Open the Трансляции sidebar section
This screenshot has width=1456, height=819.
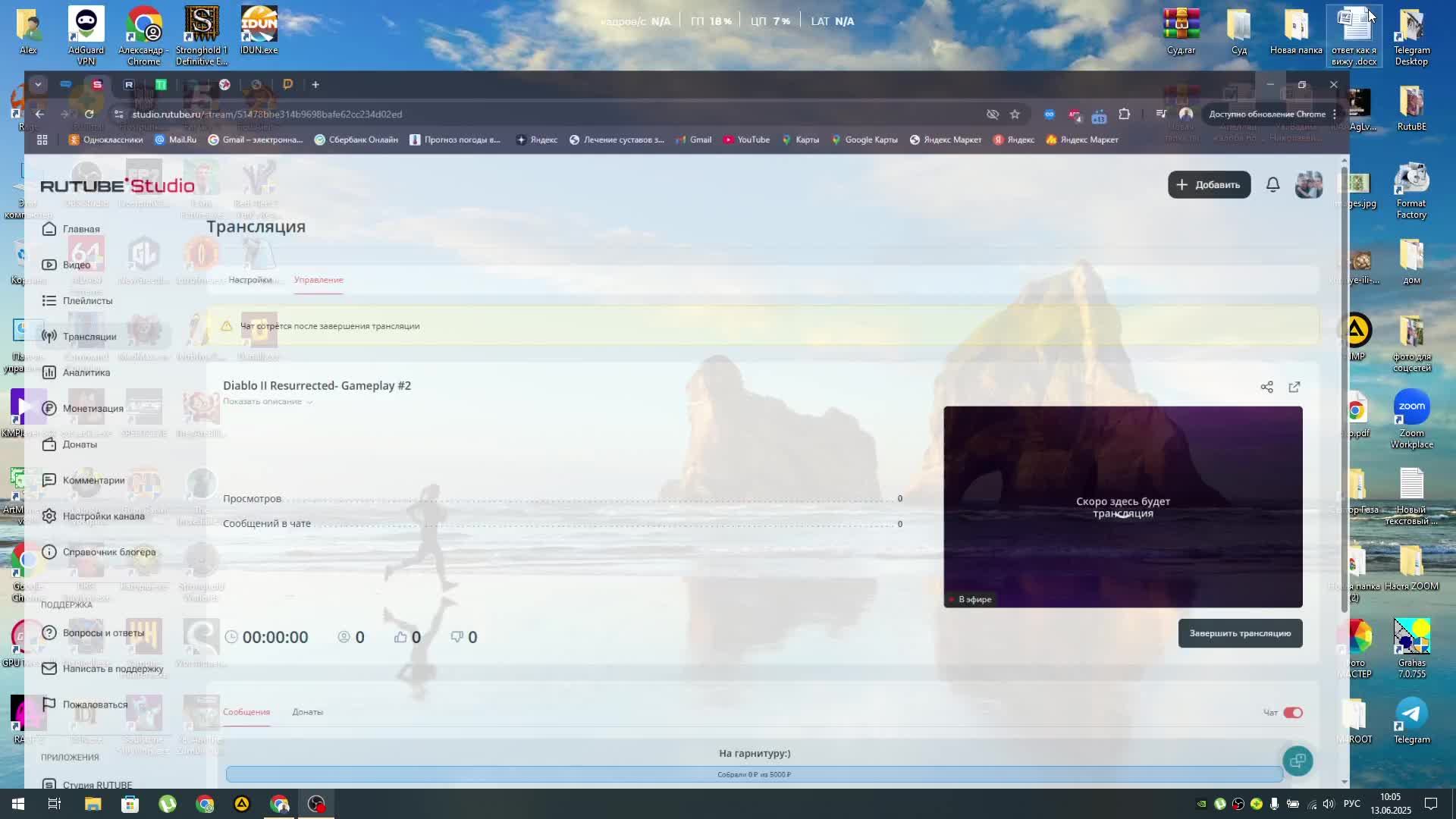89,337
